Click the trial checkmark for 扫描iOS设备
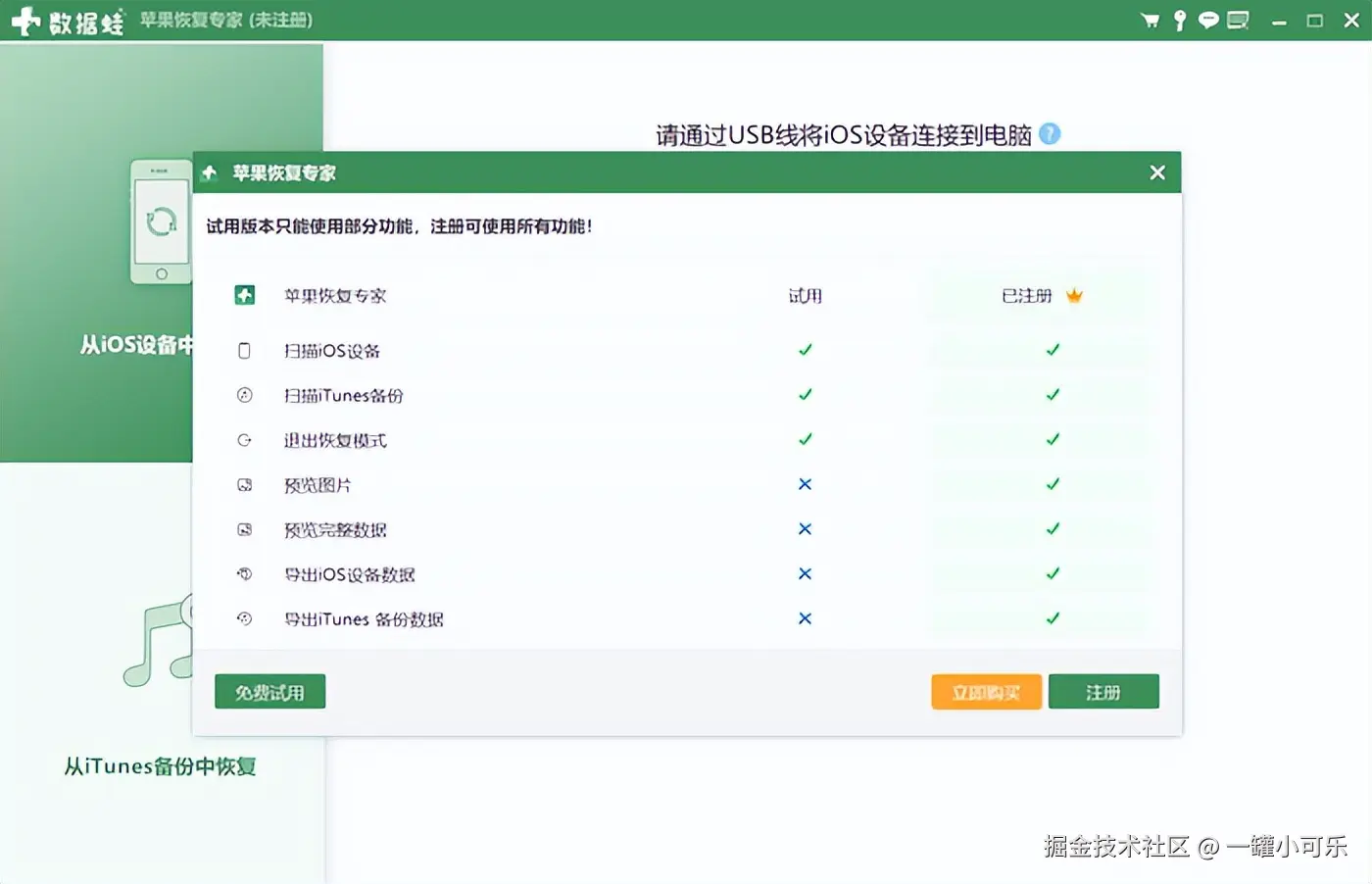 [x=805, y=350]
